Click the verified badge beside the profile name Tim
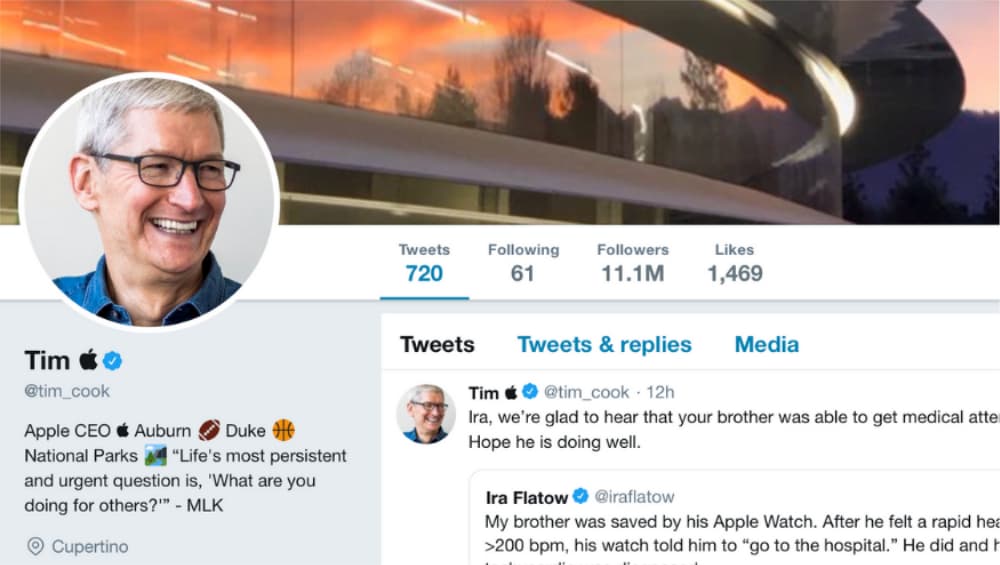Screen dimensions: 1000x565 112,361
